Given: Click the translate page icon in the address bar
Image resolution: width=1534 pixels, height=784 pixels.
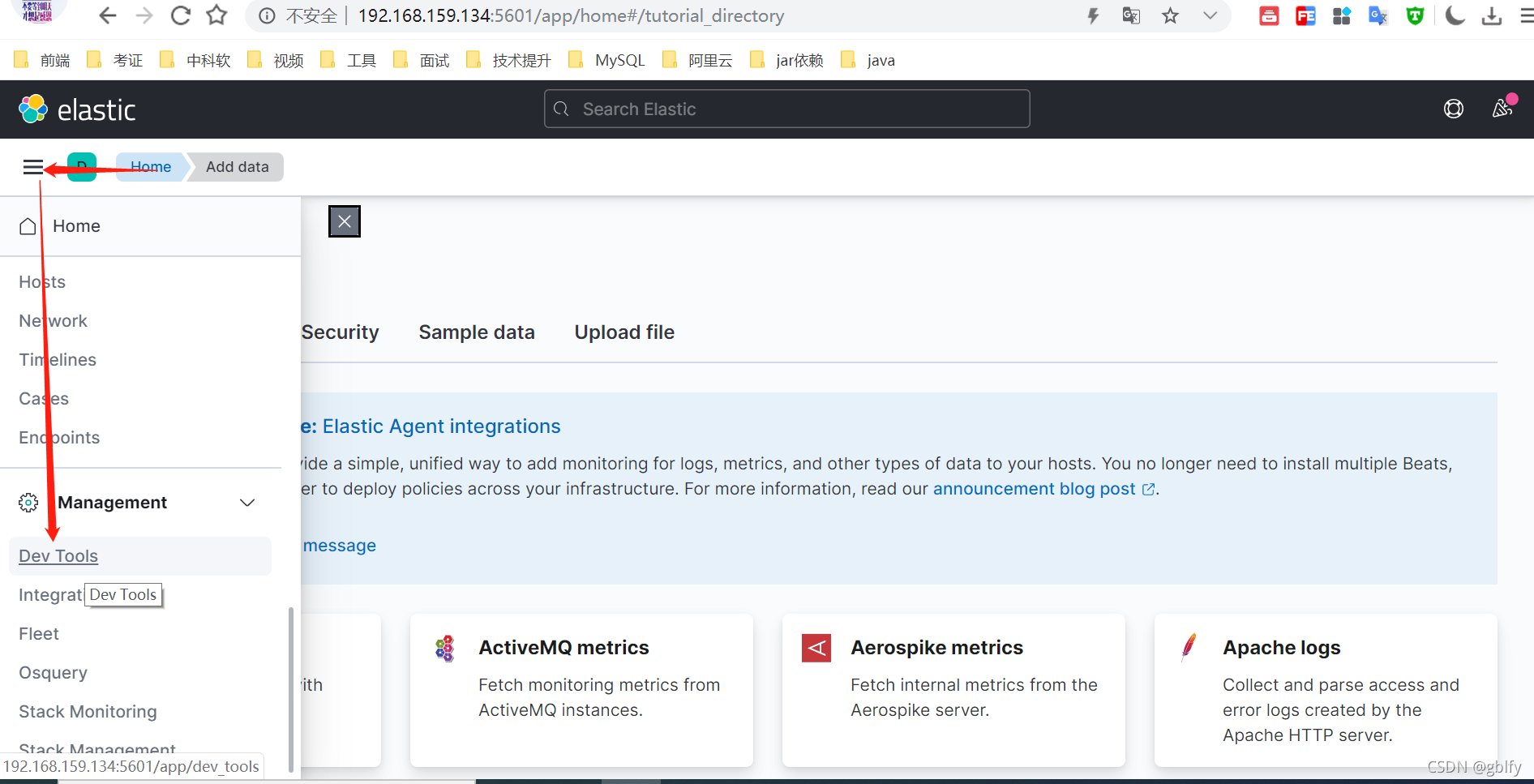Looking at the screenshot, I should coord(1131,16).
